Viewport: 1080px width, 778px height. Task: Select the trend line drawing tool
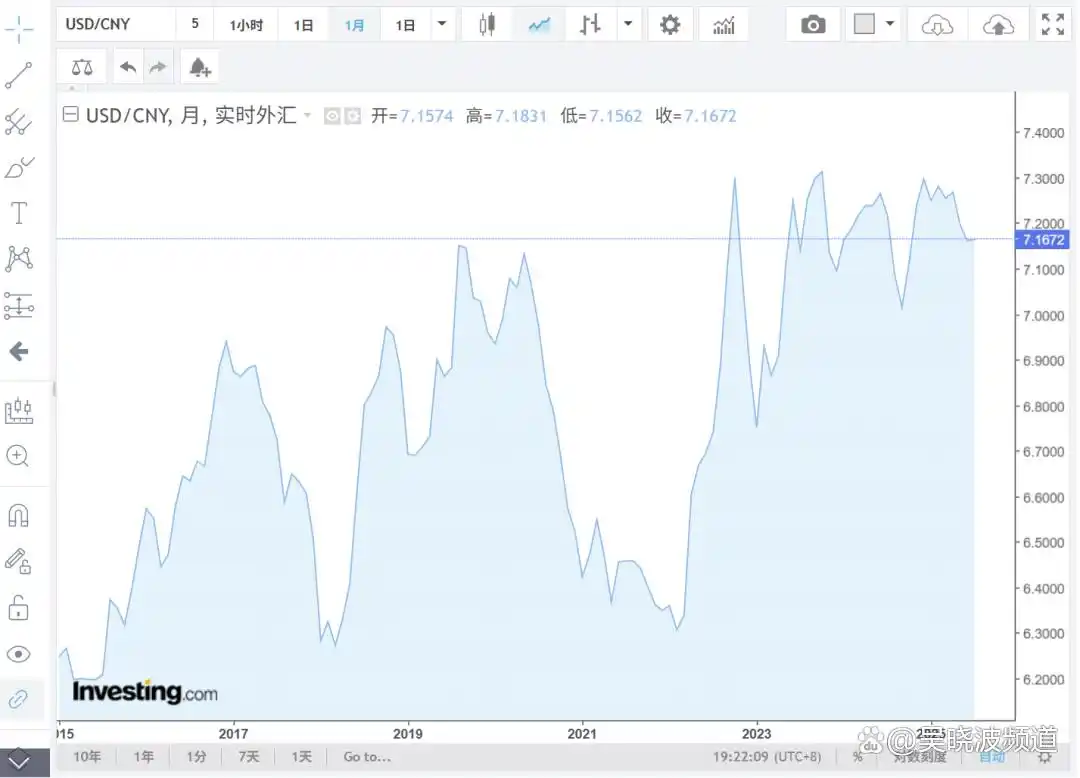pos(19,75)
